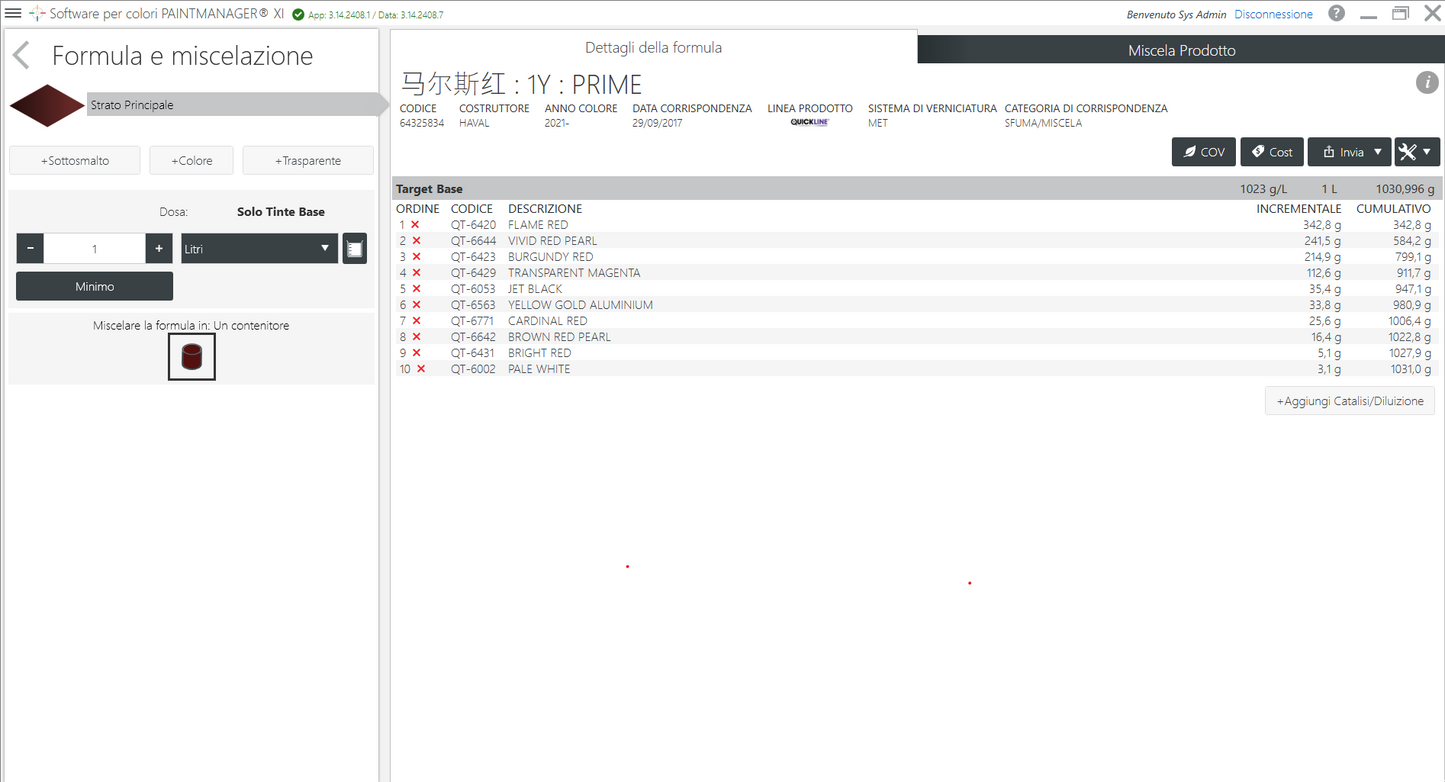This screenshot has height=782, width=1445.
Task: Click the 1030,996 g total weight
Action: (1405, 189)
